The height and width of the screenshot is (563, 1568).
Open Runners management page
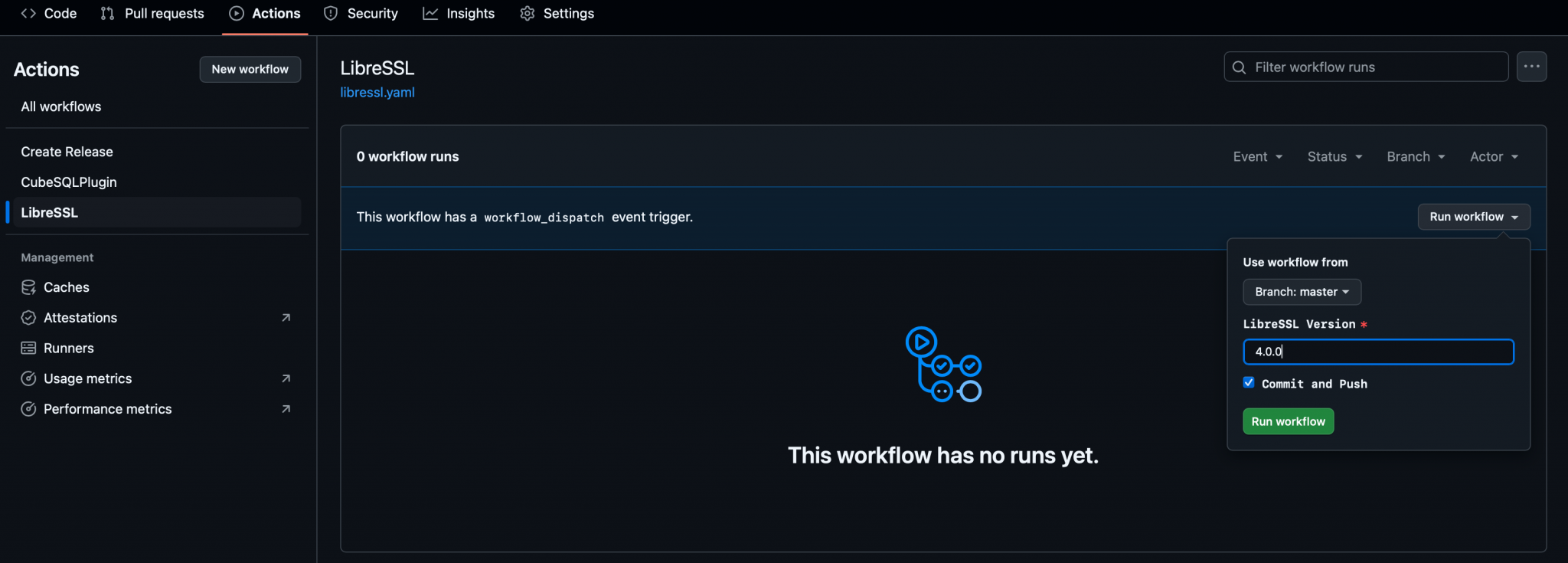point(69,349)
